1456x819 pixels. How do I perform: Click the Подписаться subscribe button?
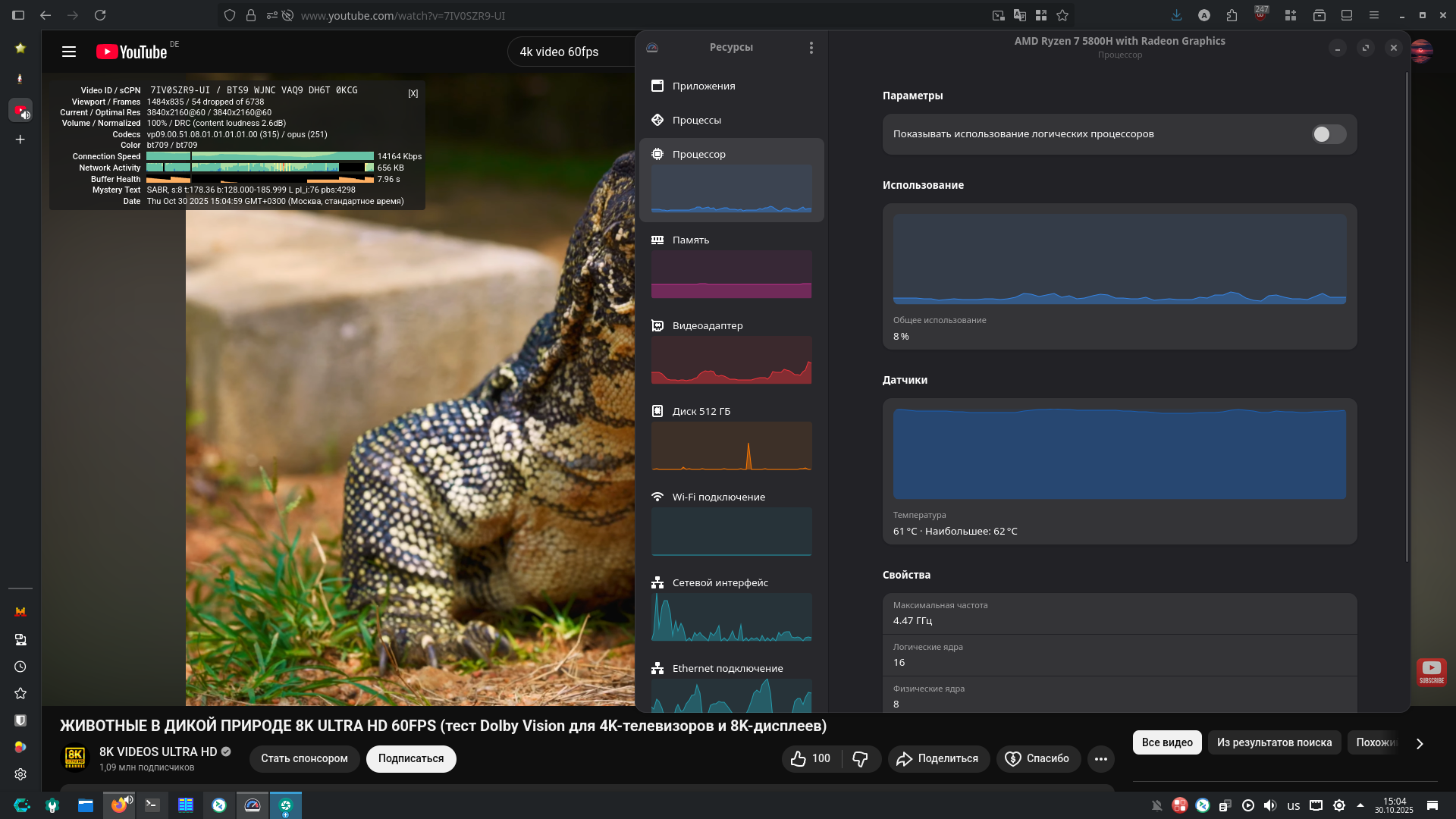(410, 759)
